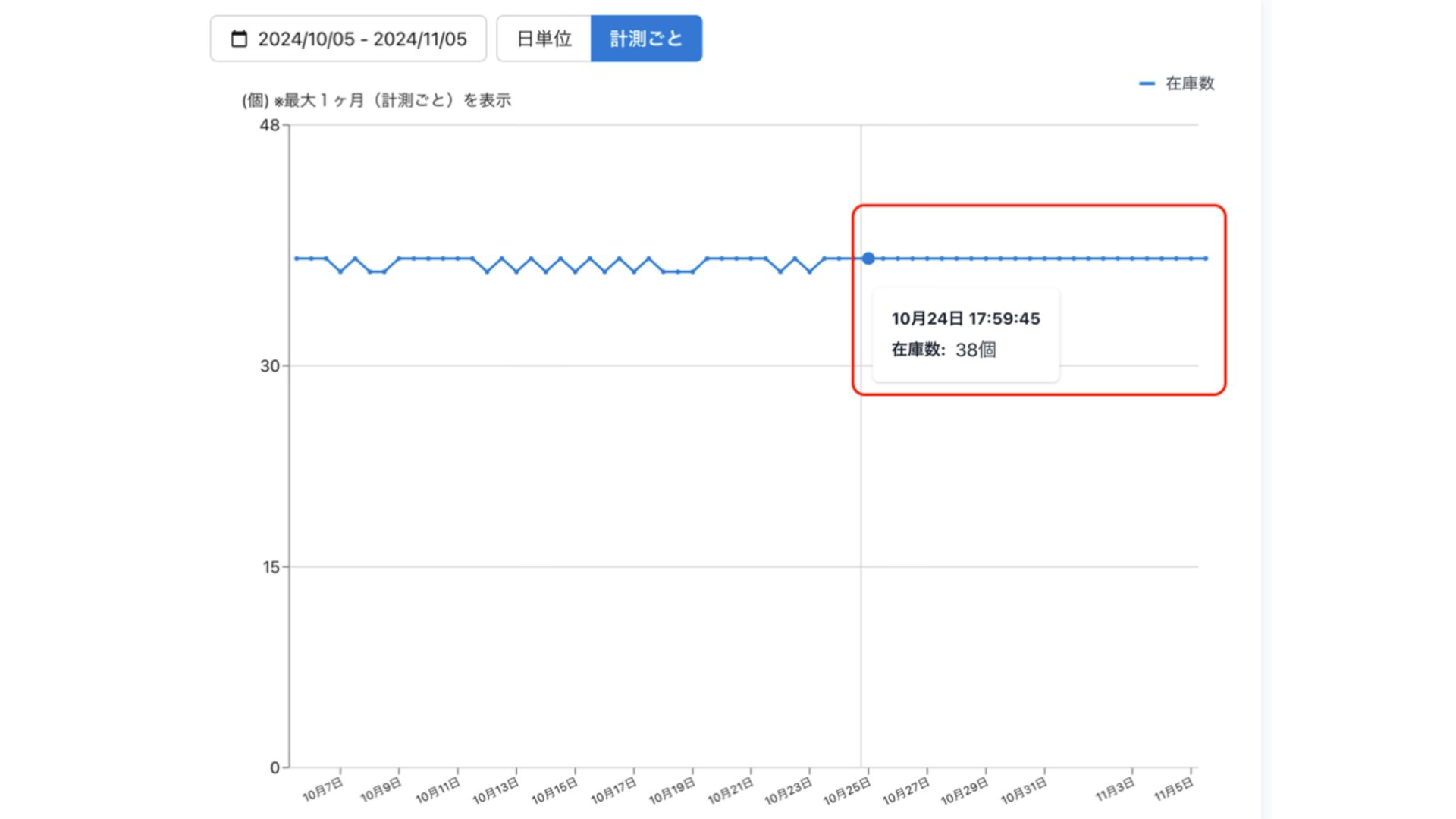The height and width of the screenshot is (819, 1456).
Task: Click the 10月31日 x-axis label
Action: (1024, 790)
